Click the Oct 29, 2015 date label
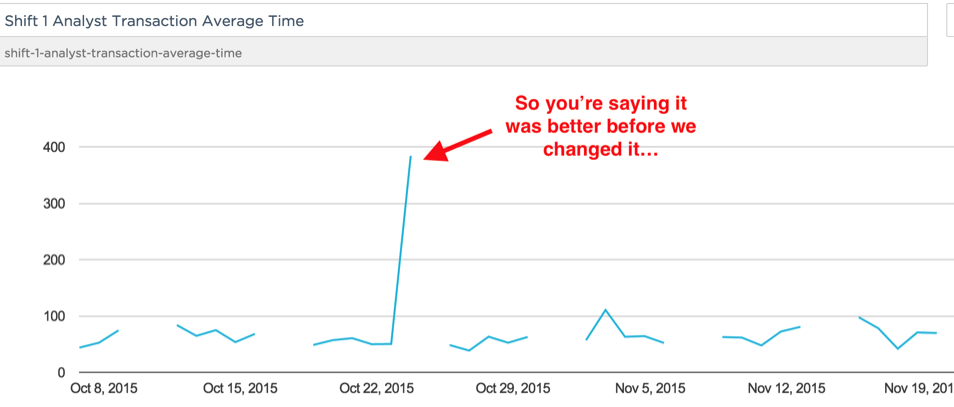954x407 pixels. click(513, 389)
